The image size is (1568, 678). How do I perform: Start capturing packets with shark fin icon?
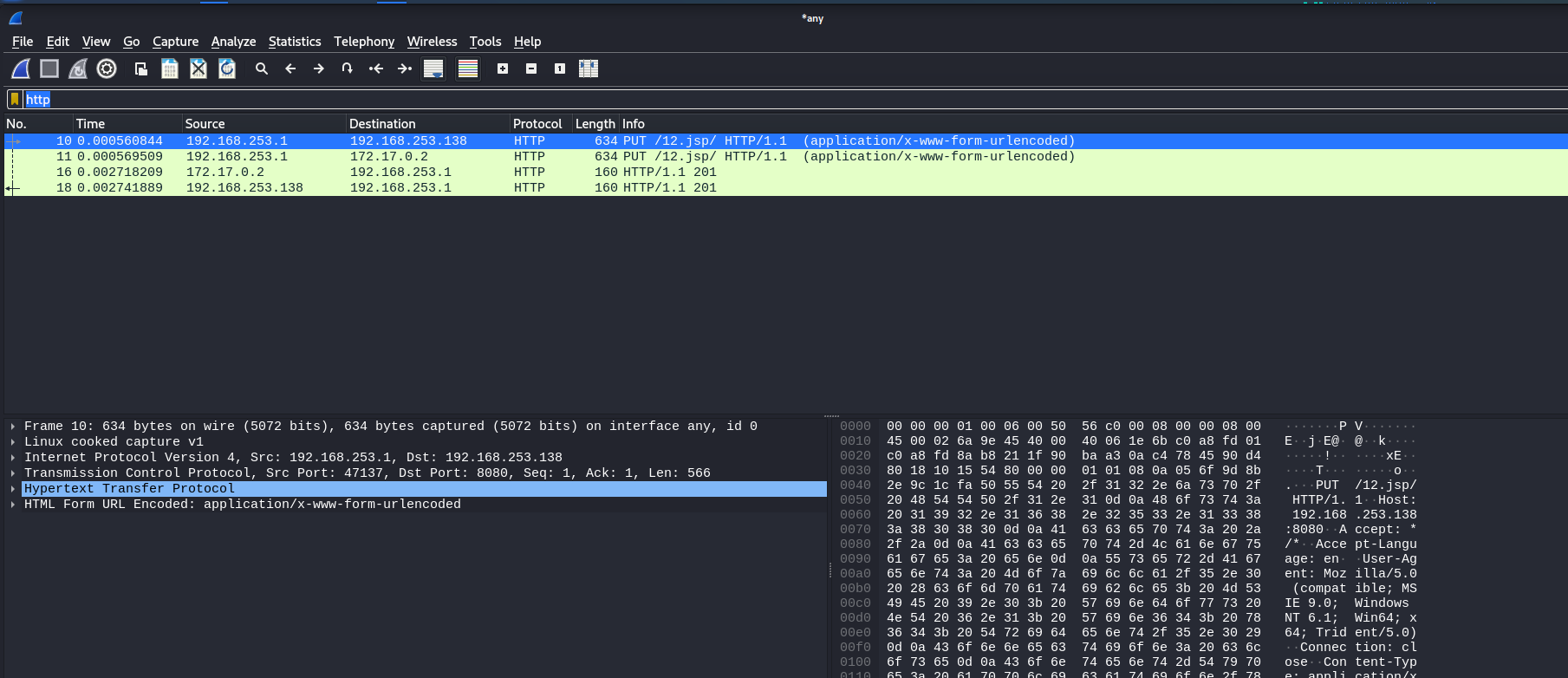point(21,68)
